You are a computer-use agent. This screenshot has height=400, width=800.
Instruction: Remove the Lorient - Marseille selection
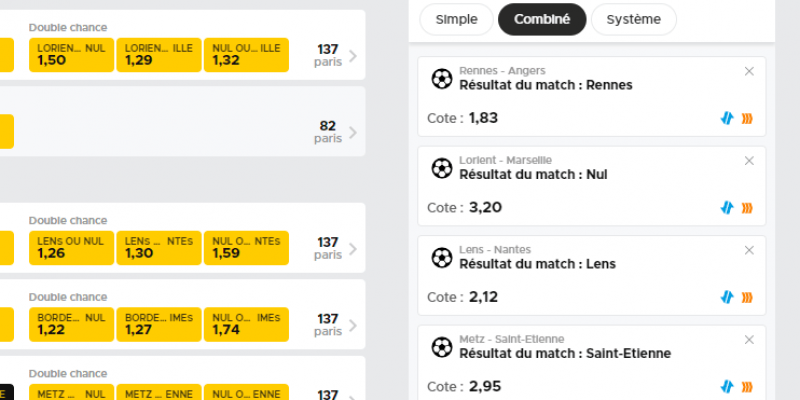(x=749, y=160)
